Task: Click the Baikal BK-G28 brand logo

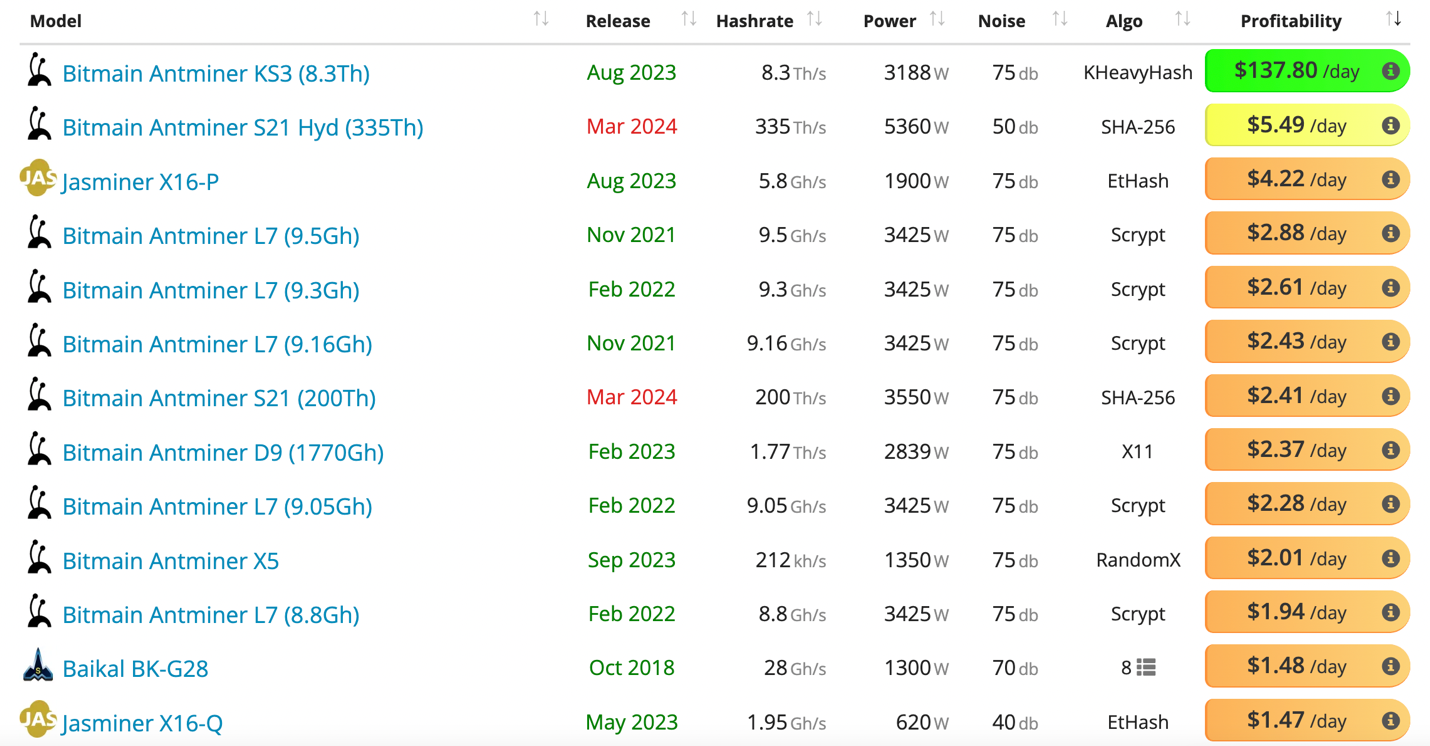Action: coord(38,666)
